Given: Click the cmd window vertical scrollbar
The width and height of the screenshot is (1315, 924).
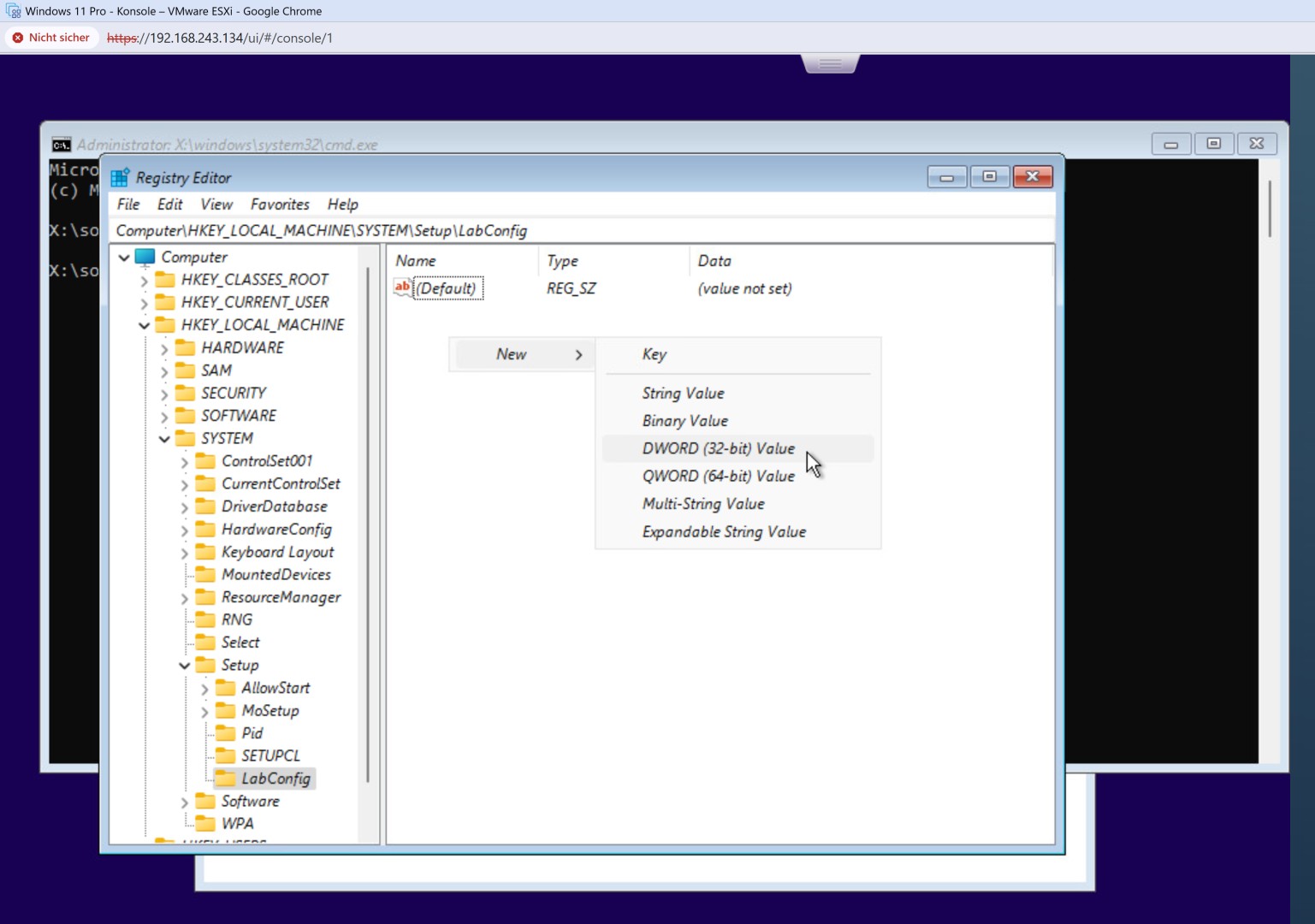Looking at the screenshot, I should click(1270, 208).
